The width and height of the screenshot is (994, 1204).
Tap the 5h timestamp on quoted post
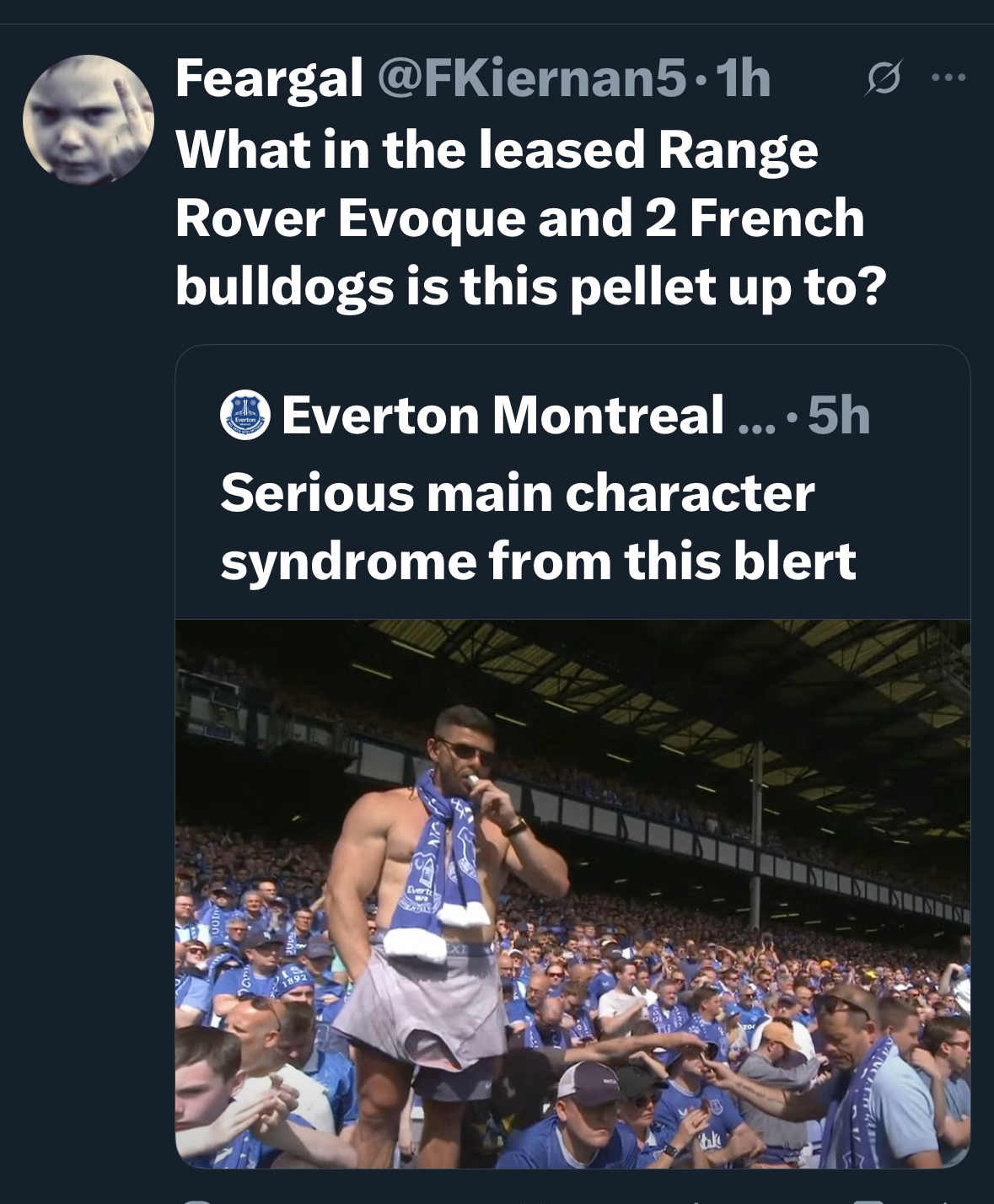coord(838,416)
